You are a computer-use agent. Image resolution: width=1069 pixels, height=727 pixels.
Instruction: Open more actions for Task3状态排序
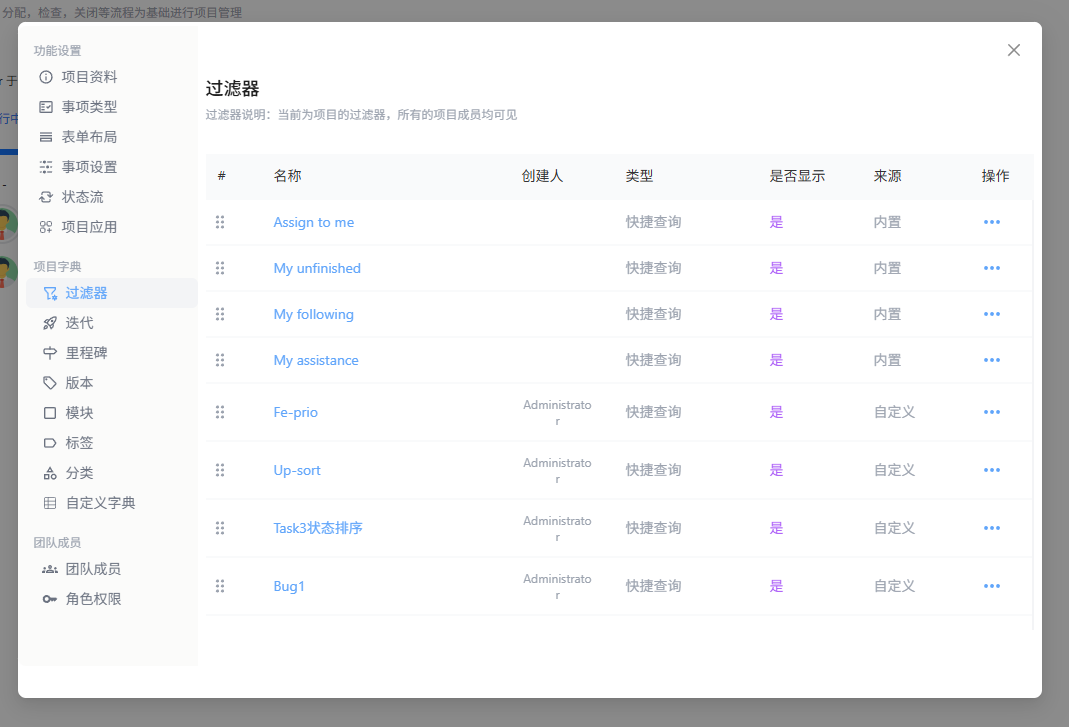click(x=992, y=528)
